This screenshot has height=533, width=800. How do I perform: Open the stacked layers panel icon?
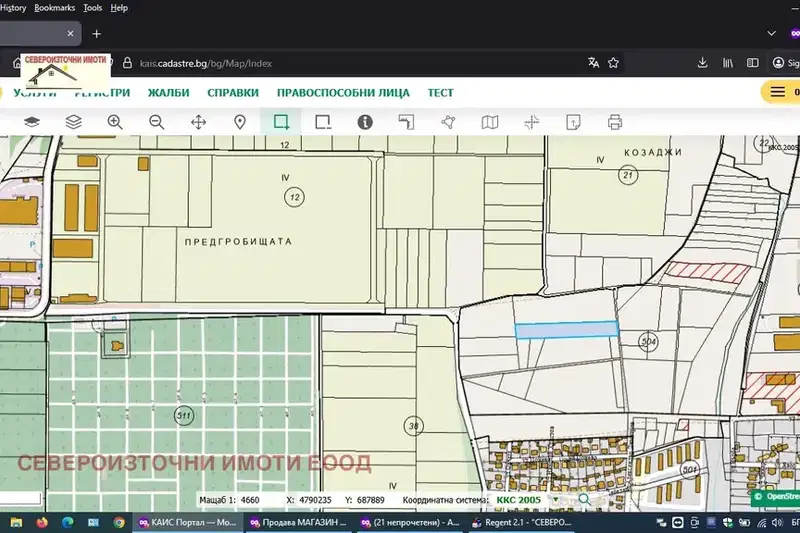(x=73, y=122)
